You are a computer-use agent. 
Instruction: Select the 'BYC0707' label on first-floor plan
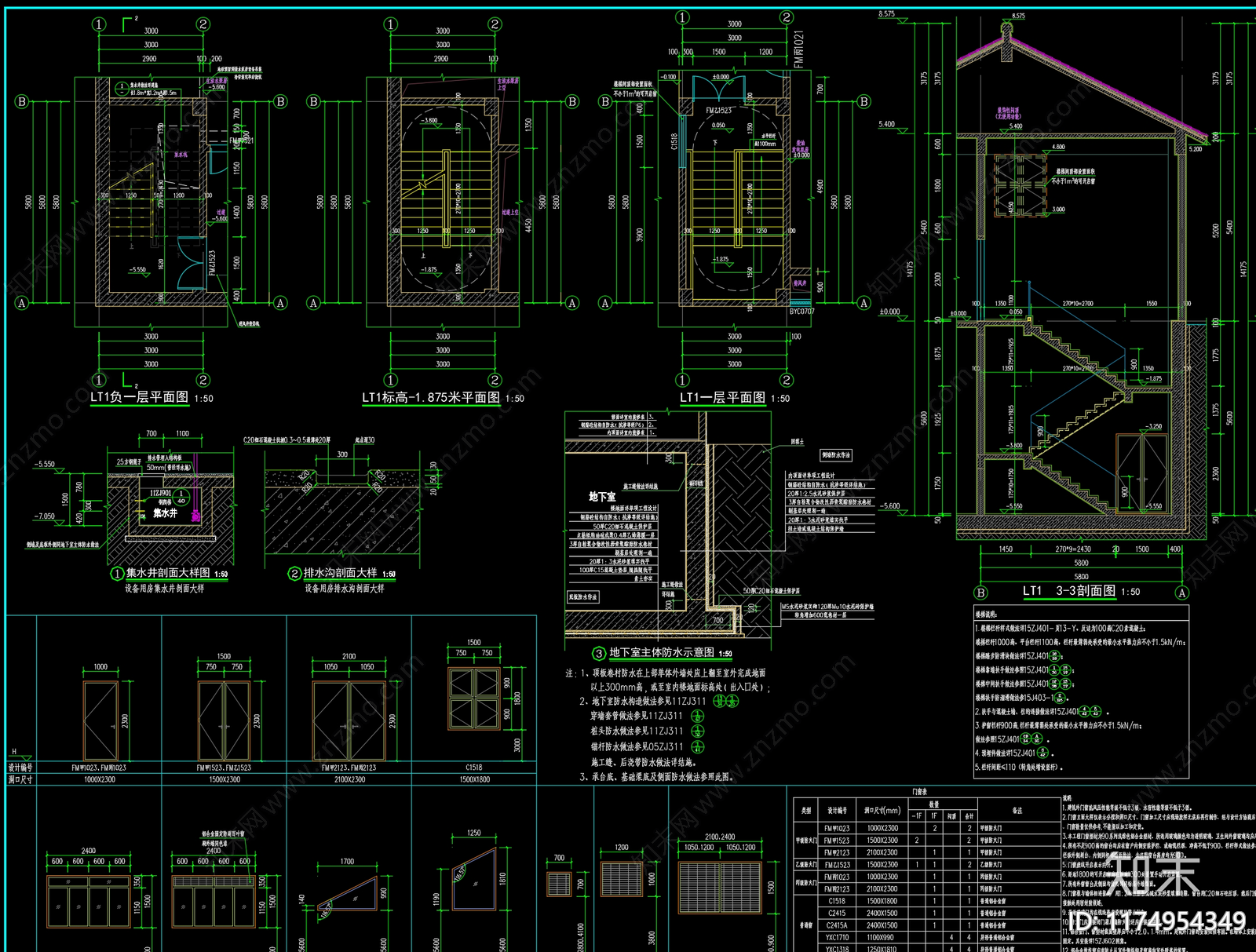click(801, 312)
